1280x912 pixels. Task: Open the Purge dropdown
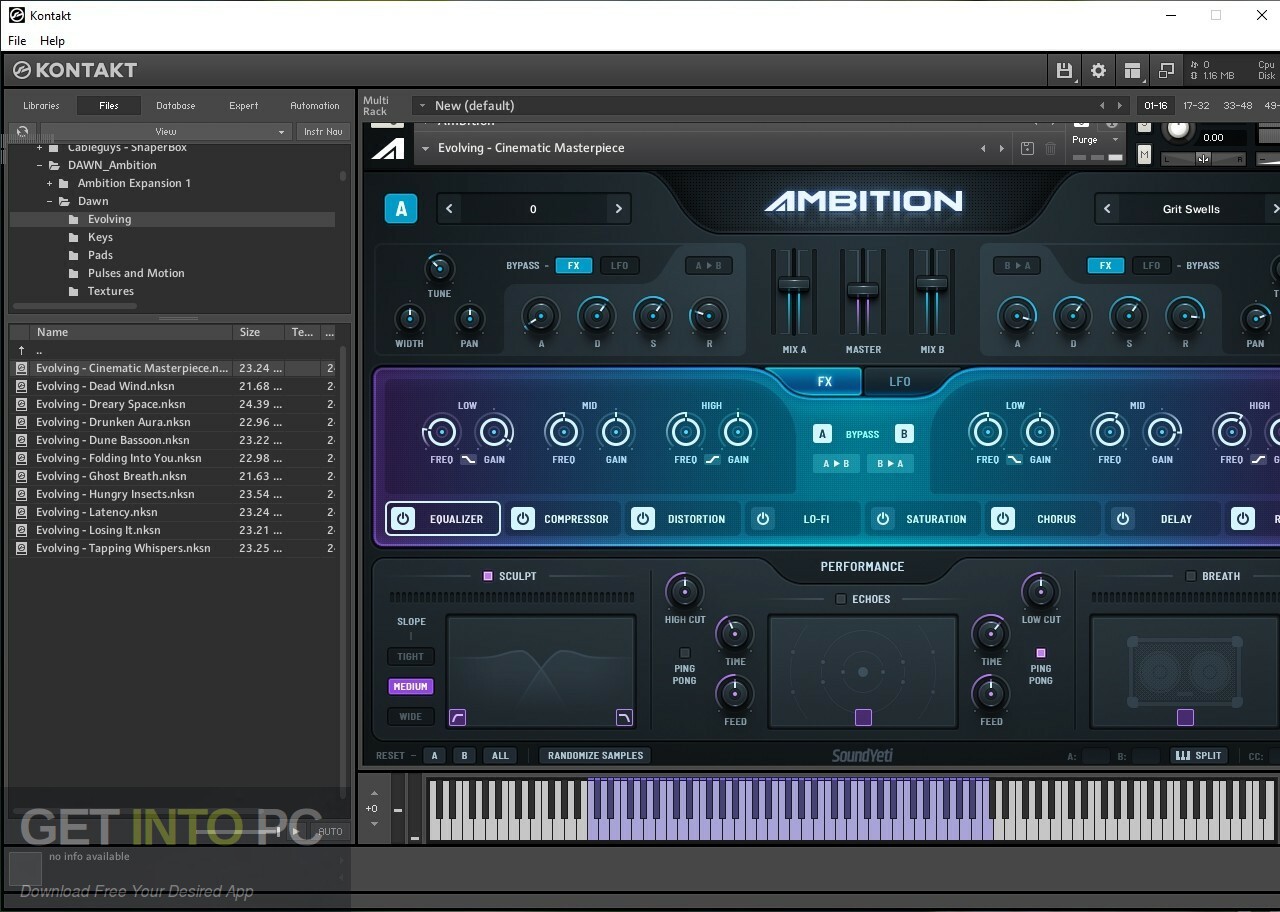(x=1095, y=140)
